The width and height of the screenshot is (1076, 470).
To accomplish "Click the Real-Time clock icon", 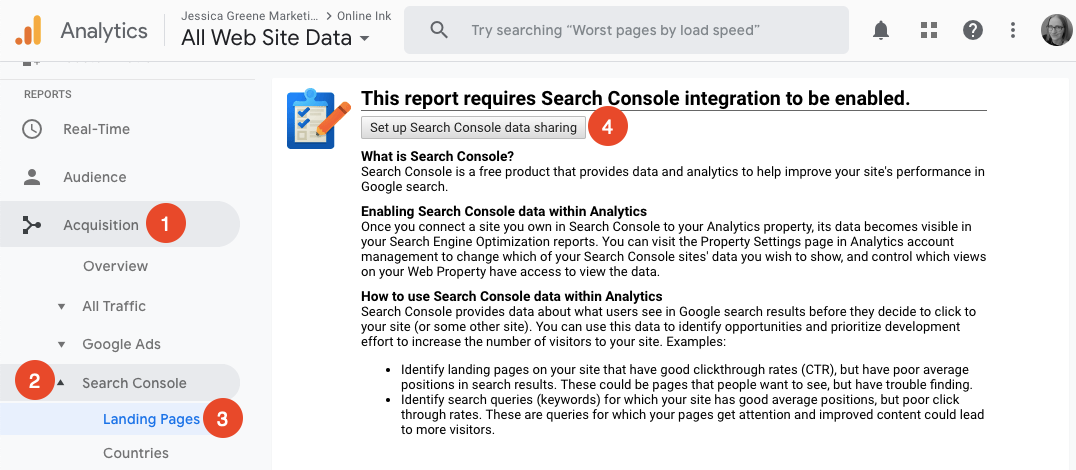I will [x=32, y=129].
